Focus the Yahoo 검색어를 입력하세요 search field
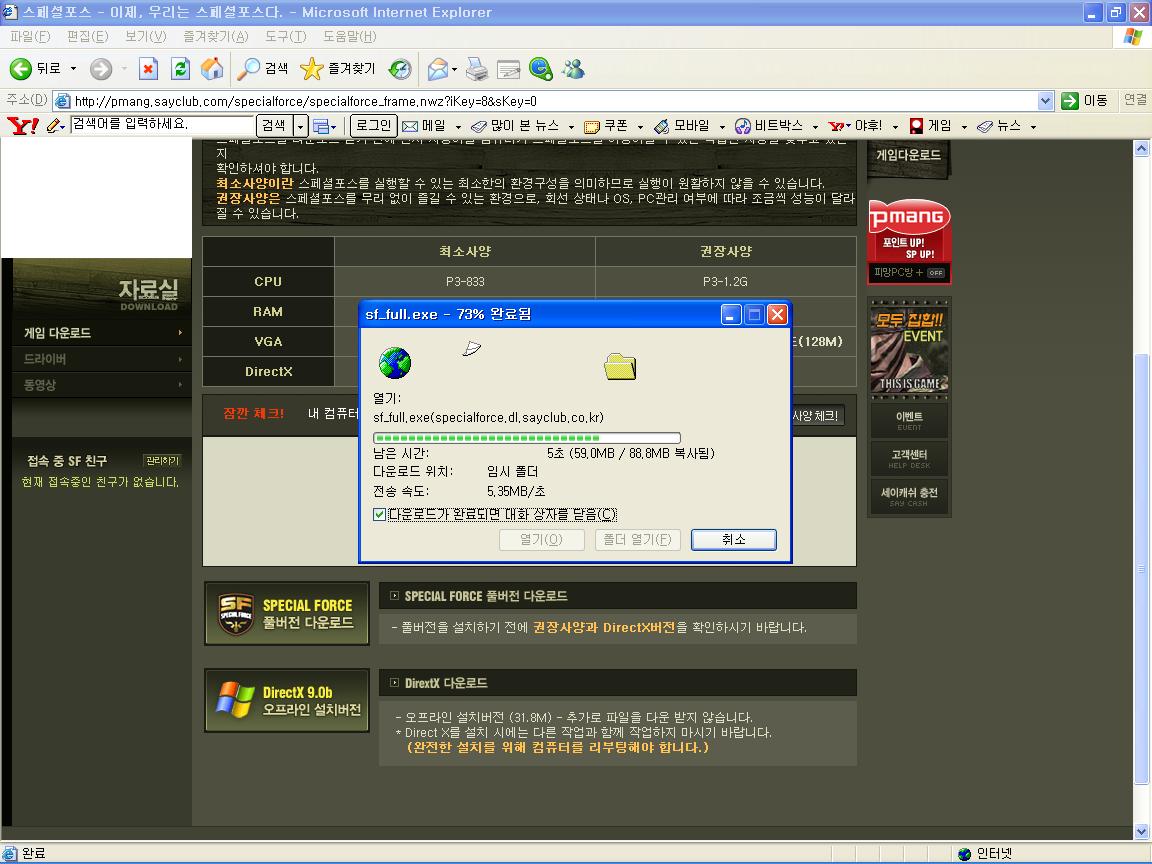This screenshot has width=1152, height=864. (162, 125)
